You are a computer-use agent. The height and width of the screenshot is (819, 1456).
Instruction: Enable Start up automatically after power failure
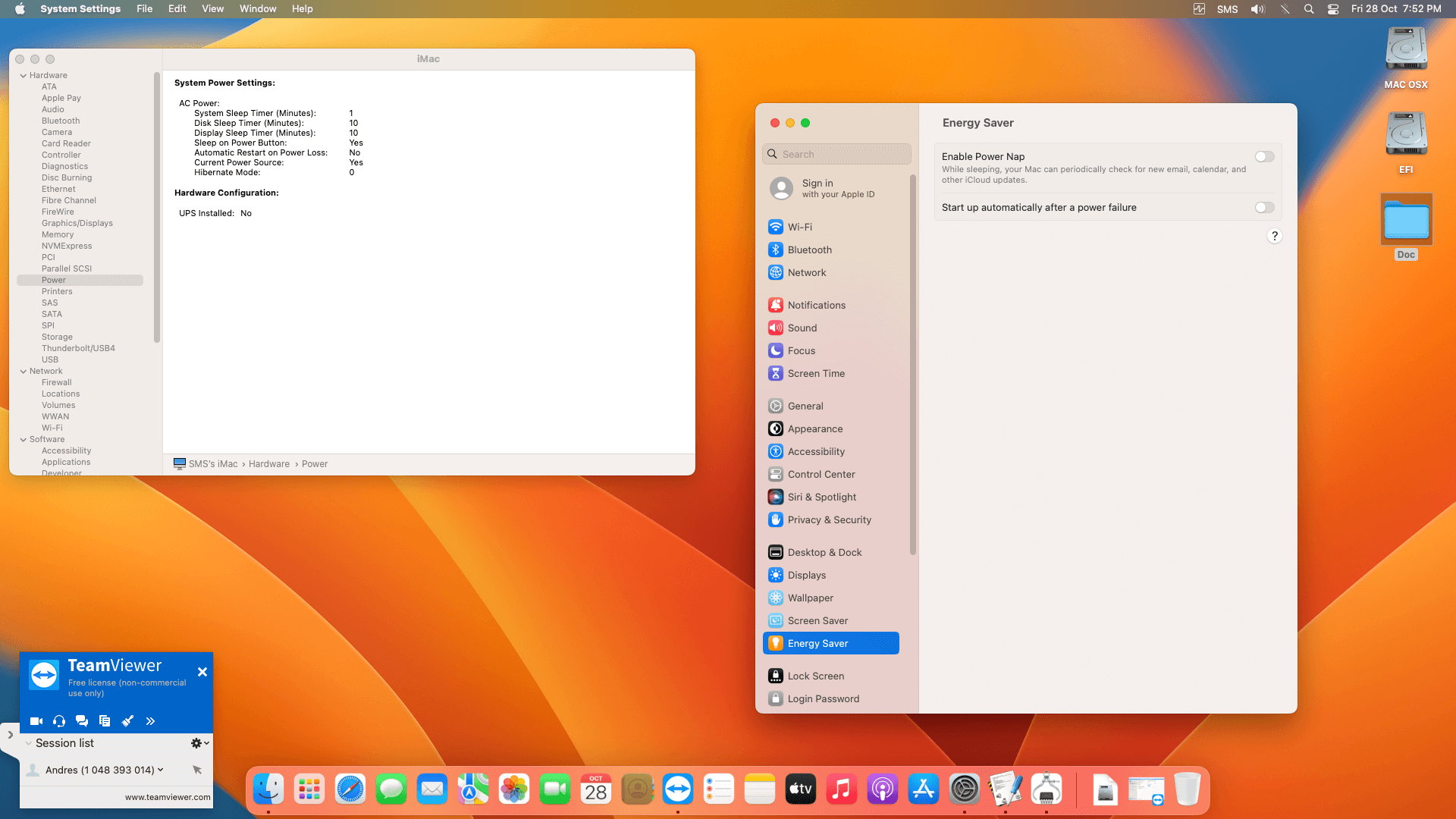click(x=1264, y=208)
